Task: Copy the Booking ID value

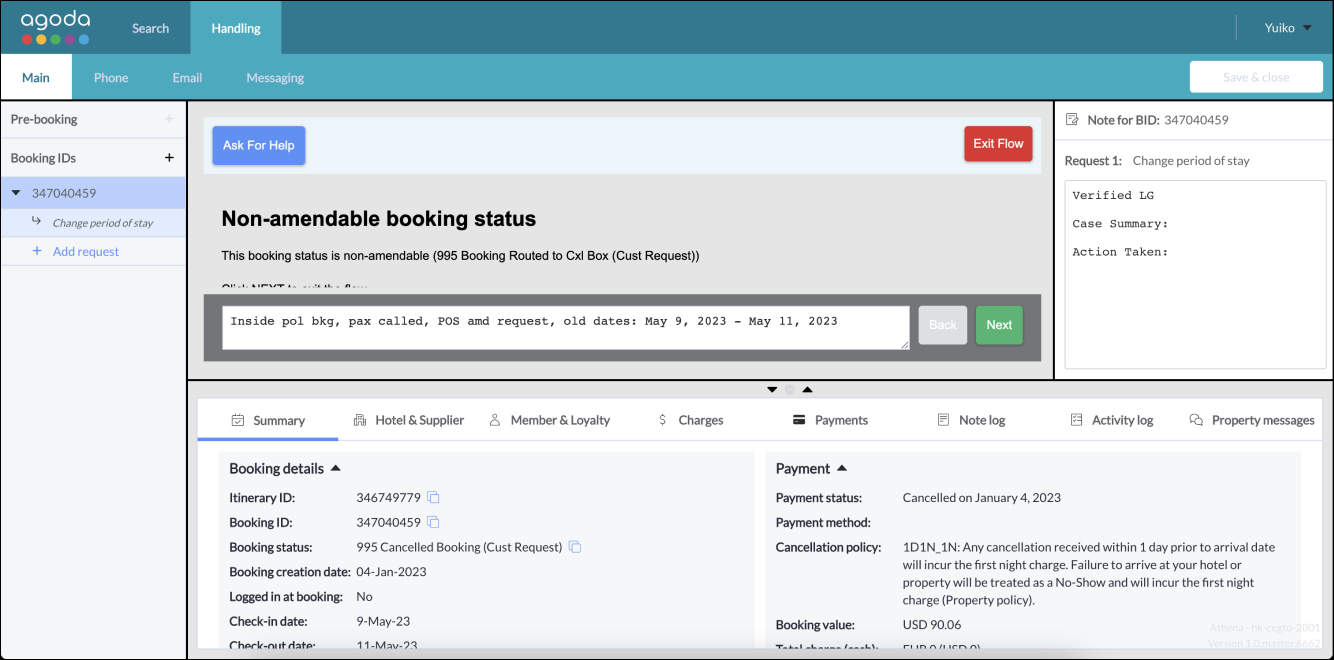Action: click(434, 522)
